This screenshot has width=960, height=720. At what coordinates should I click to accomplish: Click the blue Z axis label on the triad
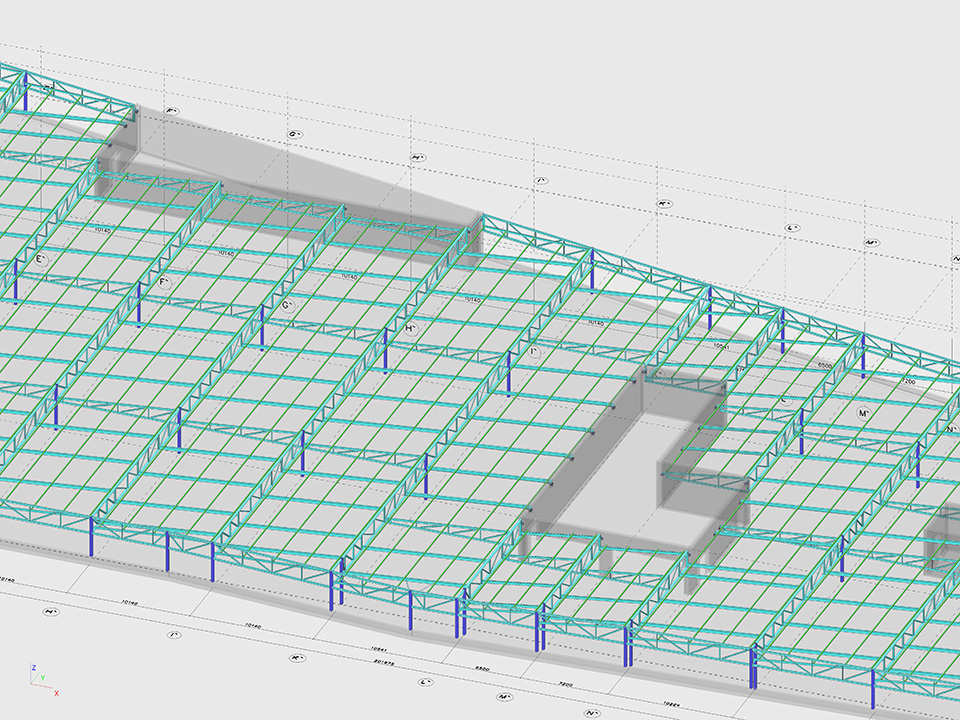(x=33, y=667)
